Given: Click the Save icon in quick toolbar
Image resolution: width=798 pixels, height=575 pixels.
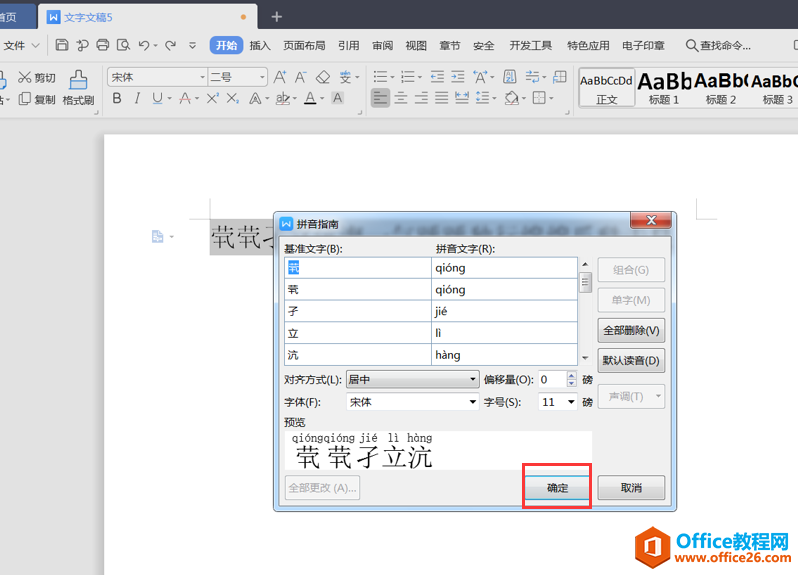Looking at the screenshot, I should [x=62, y=45].
